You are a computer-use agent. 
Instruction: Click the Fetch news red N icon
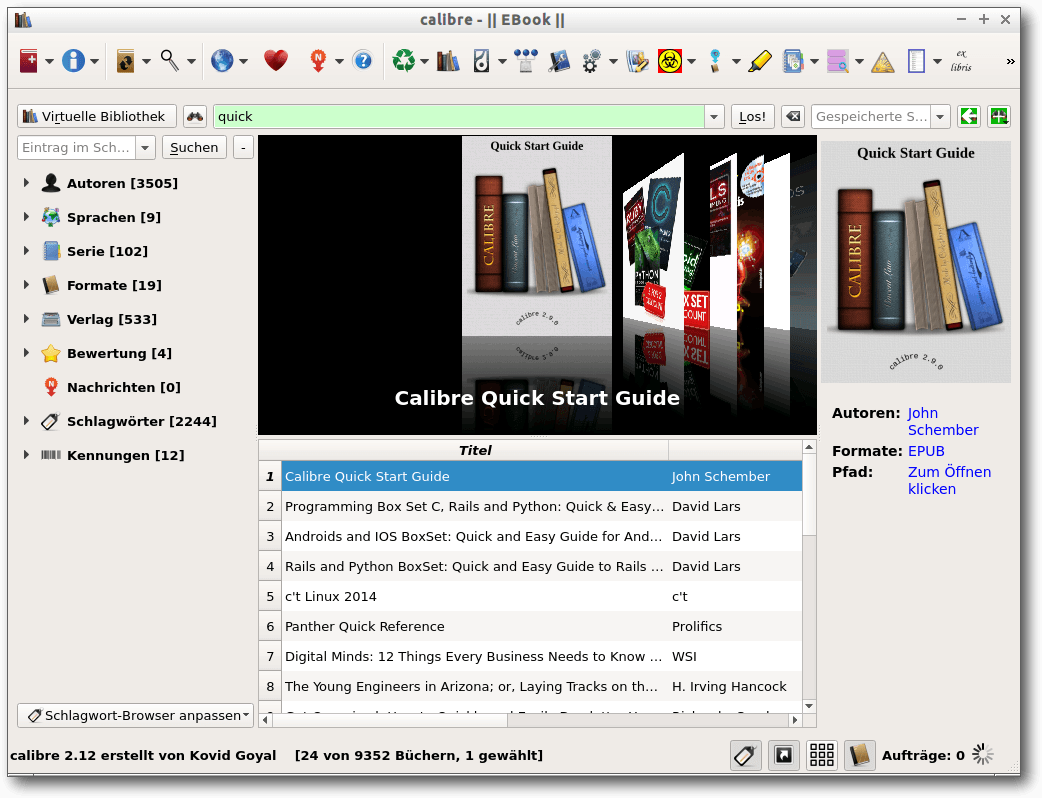point(318,61)
